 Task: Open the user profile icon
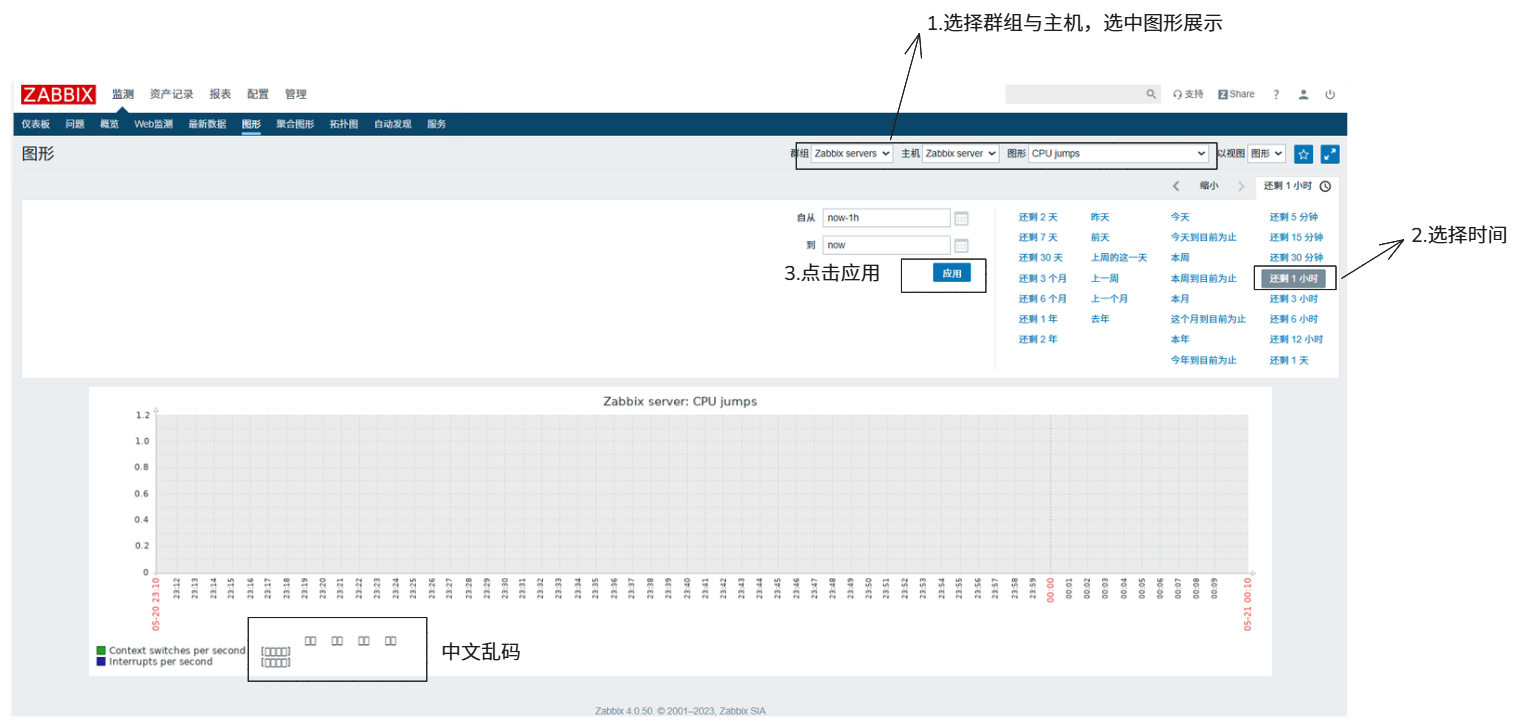1303,94
